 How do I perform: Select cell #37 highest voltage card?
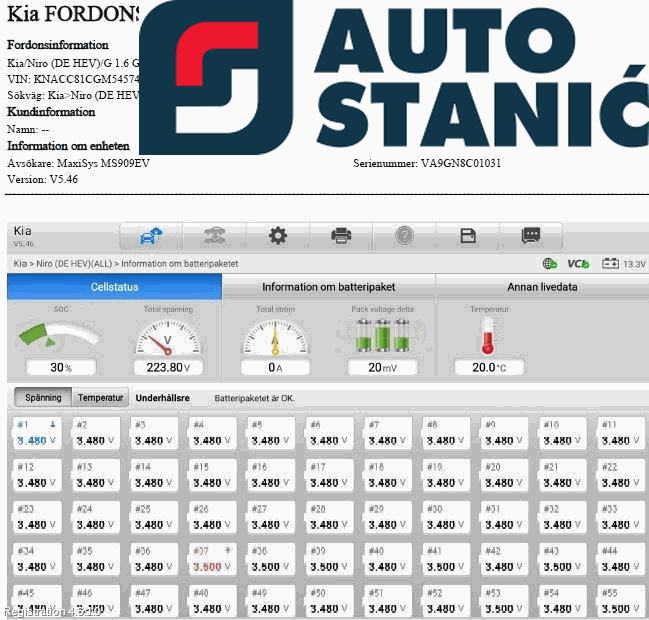pyautogui.click(x=212, y=559)
